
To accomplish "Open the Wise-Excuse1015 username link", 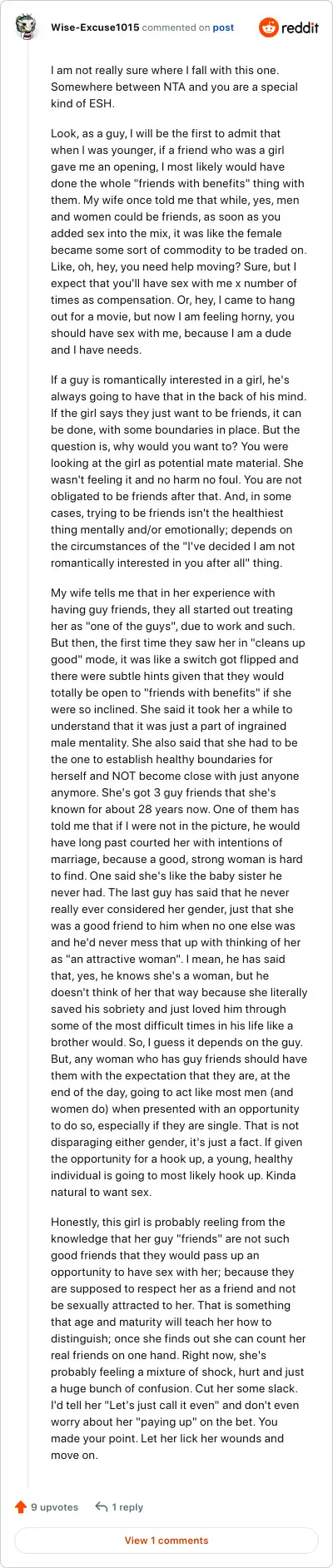I will point(95,27).
